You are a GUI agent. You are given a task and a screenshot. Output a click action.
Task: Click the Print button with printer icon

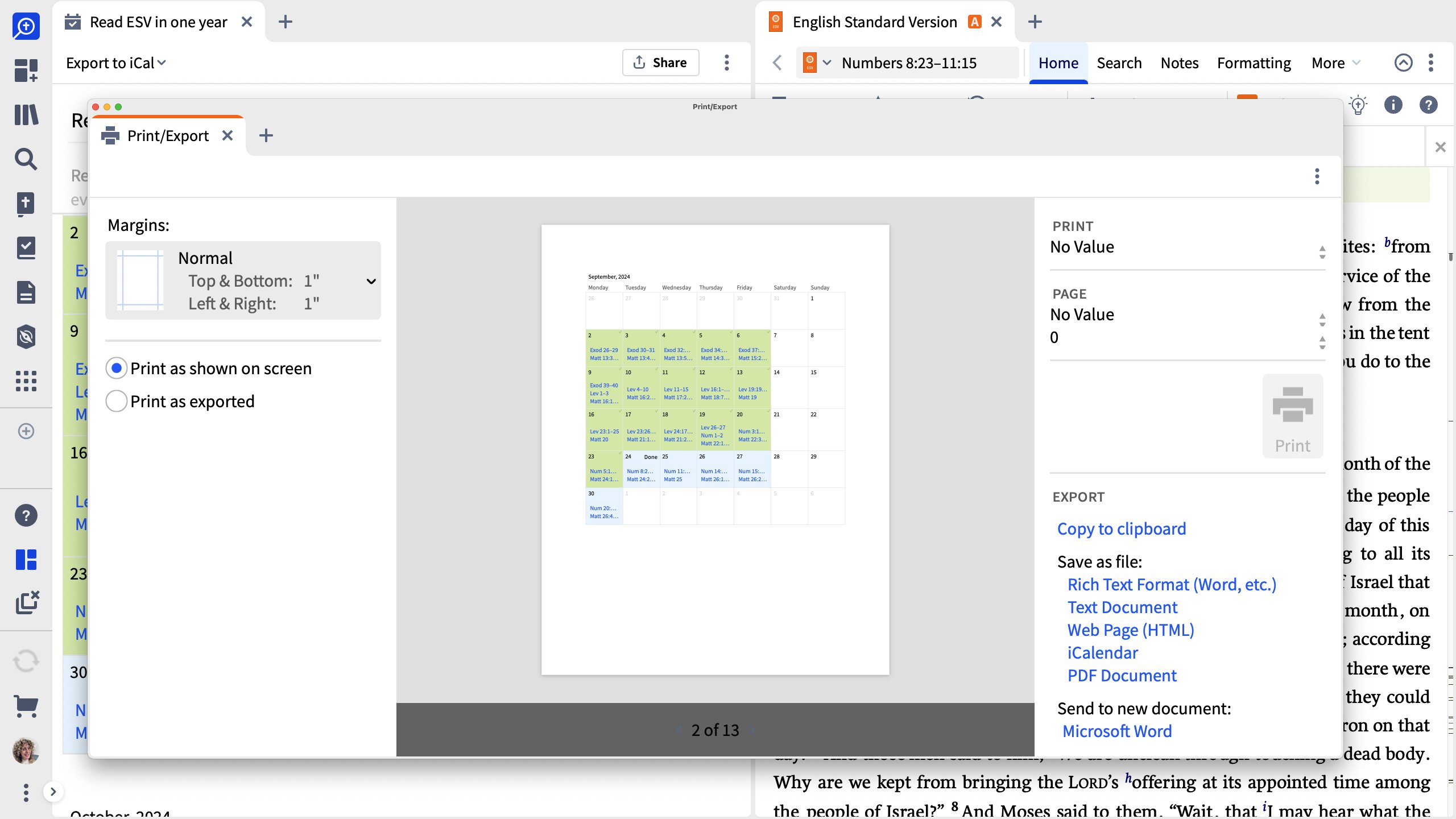[1292, 416]
